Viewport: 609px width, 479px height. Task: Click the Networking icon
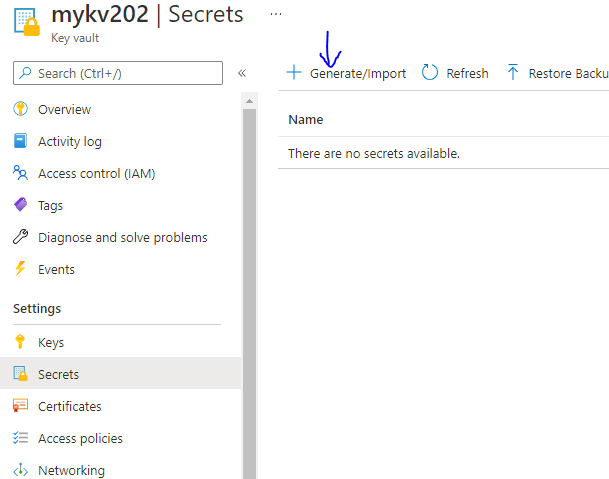click(20, 470)
